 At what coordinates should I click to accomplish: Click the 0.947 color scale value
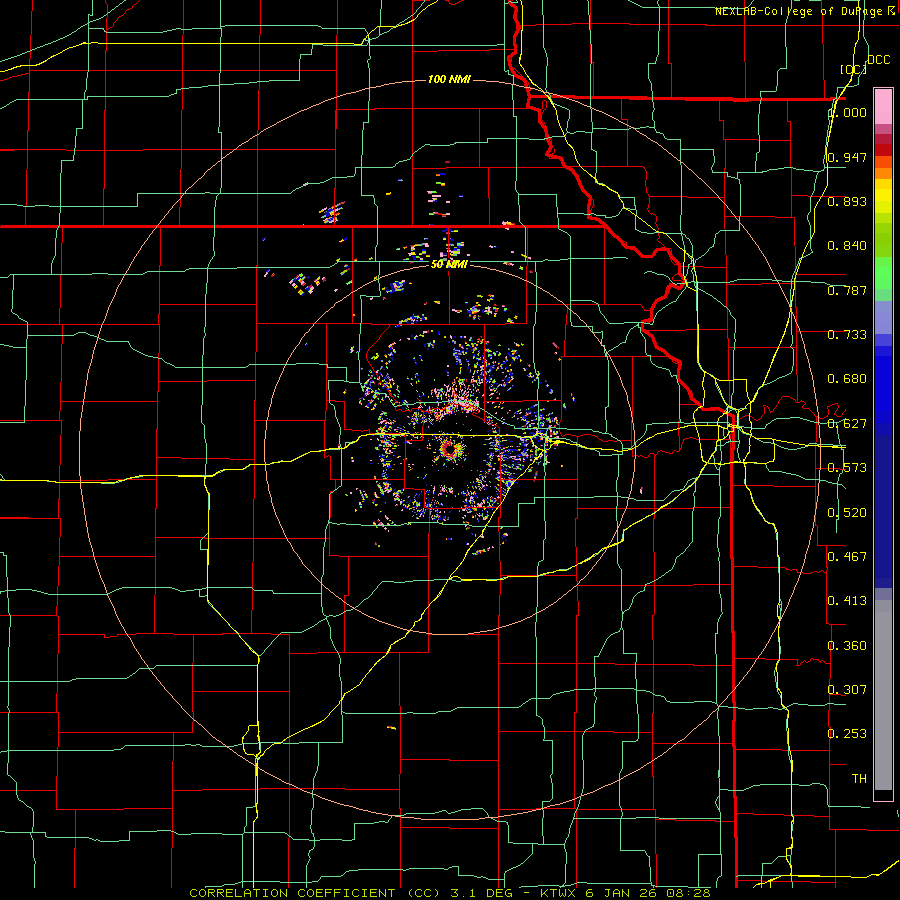tap(847, 157)
